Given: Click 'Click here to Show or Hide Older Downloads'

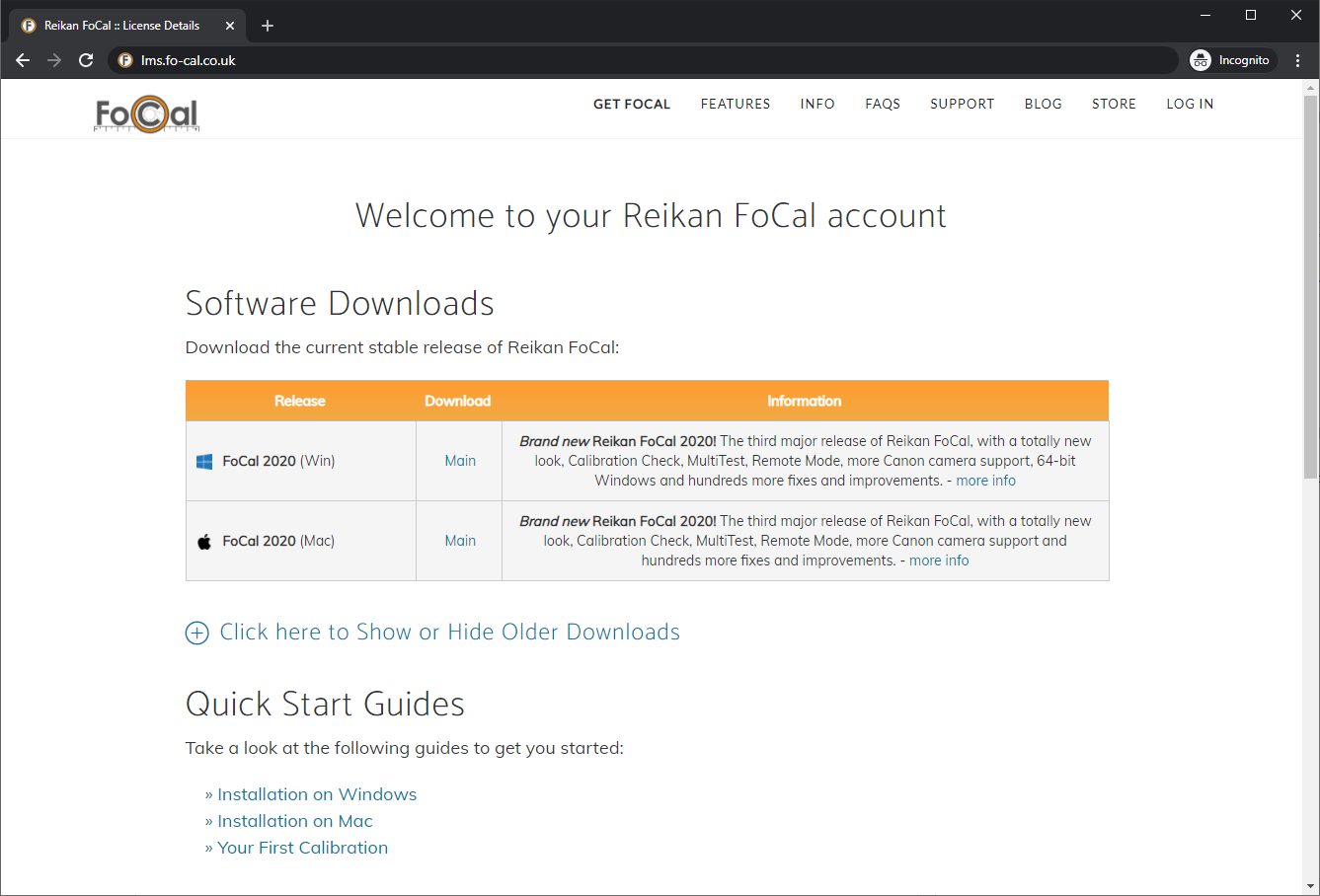Looking at the screenshot, I should coord(449,632).
